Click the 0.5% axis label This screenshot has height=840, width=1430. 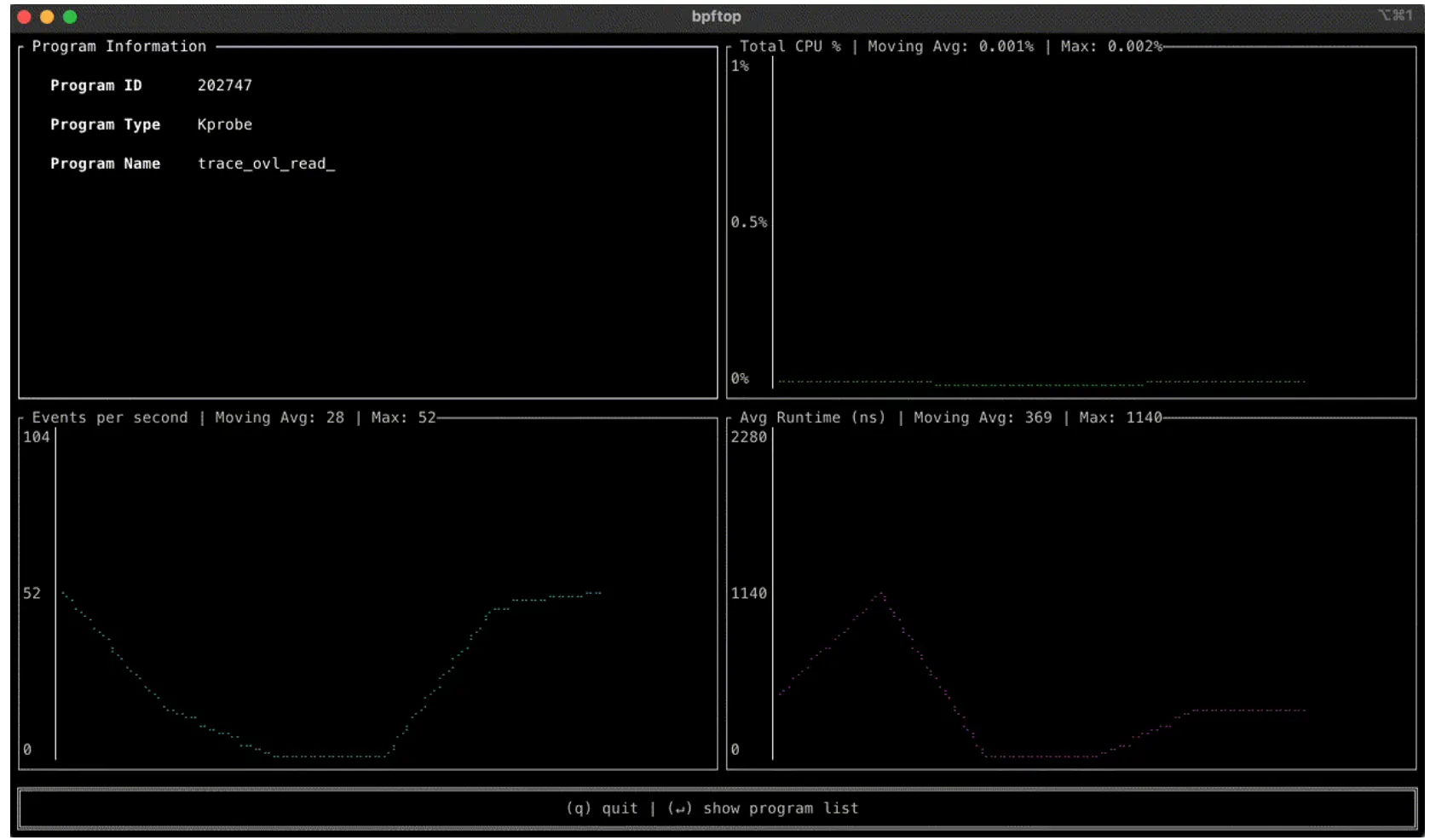click(x=748, y=222)
